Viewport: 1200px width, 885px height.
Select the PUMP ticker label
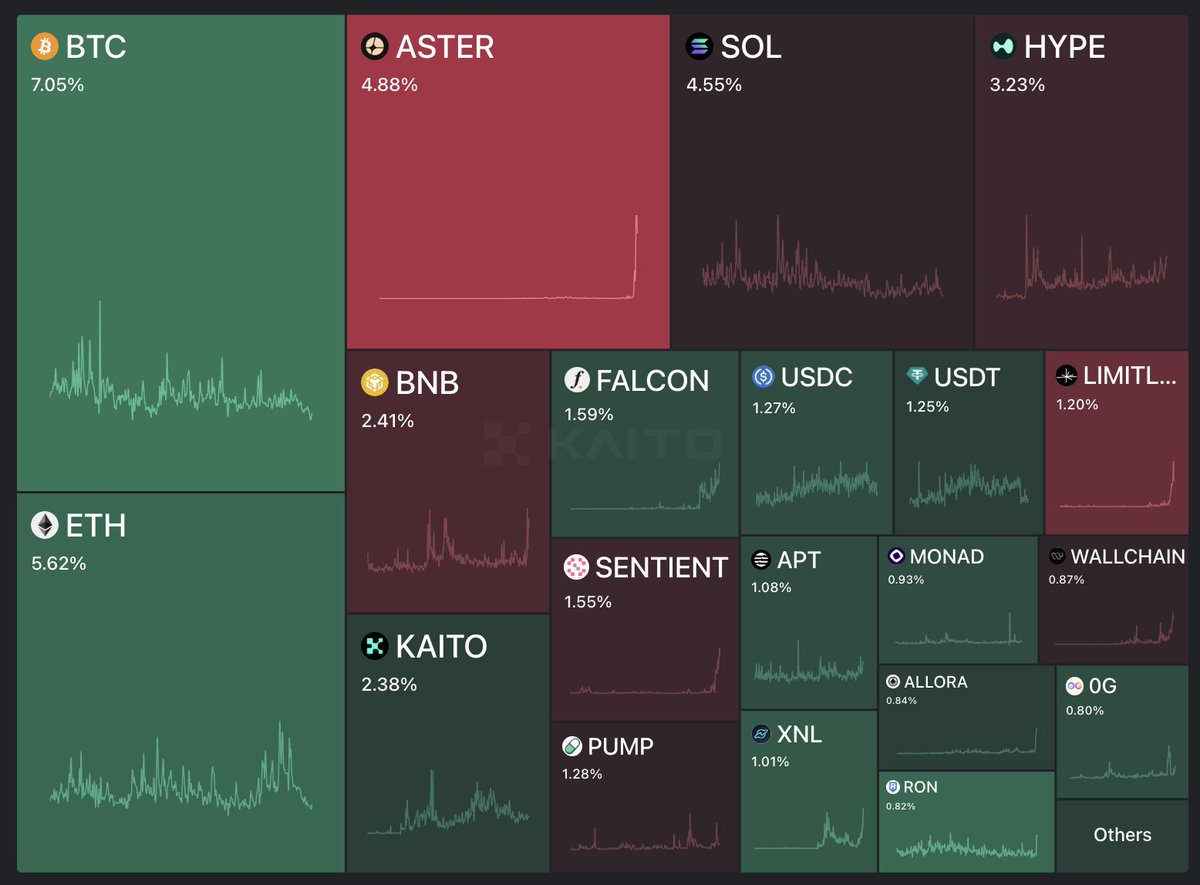coord(621,747)
